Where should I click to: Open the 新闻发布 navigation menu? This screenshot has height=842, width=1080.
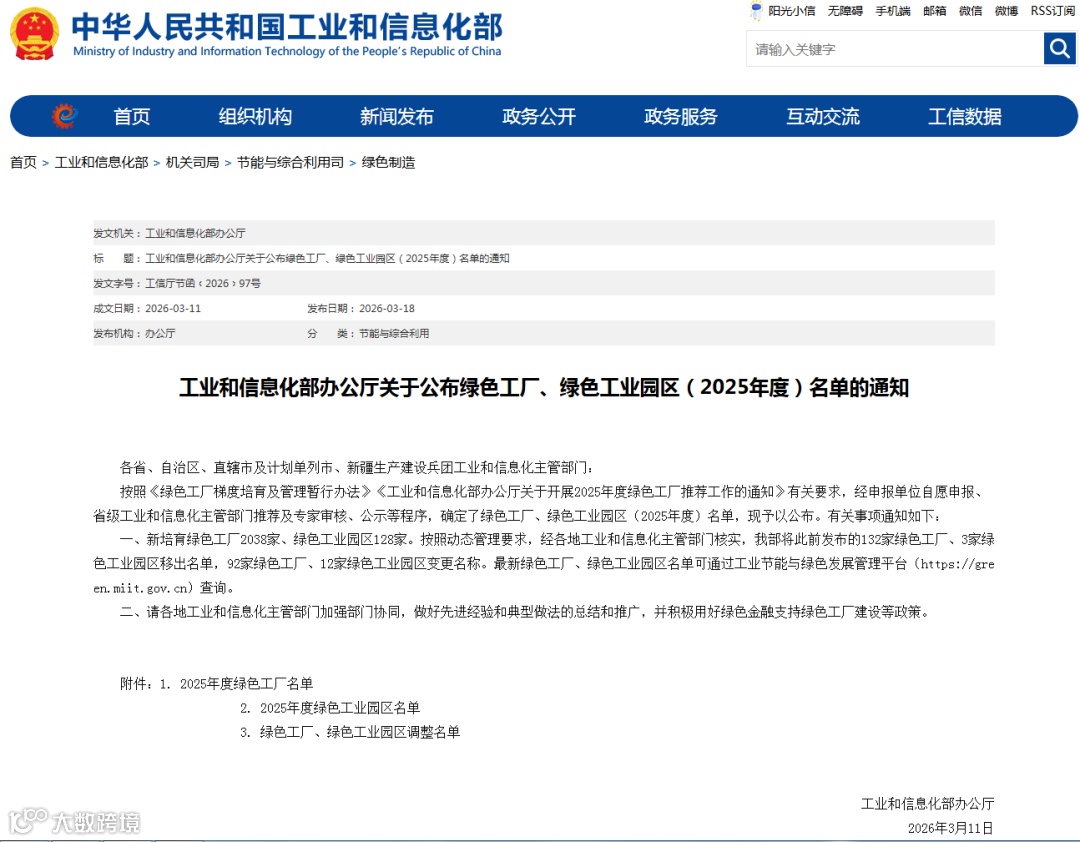point(397,116)
